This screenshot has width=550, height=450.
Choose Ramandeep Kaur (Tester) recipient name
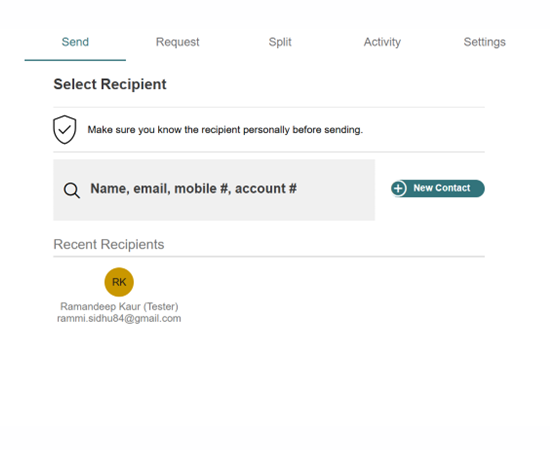tap(119, 307)
